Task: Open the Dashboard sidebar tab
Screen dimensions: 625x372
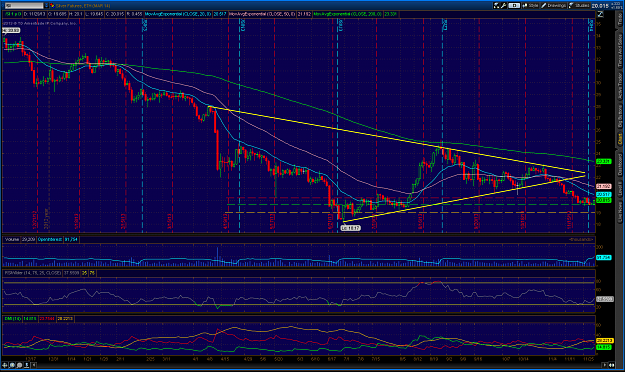Action: [x=620, y=165]
